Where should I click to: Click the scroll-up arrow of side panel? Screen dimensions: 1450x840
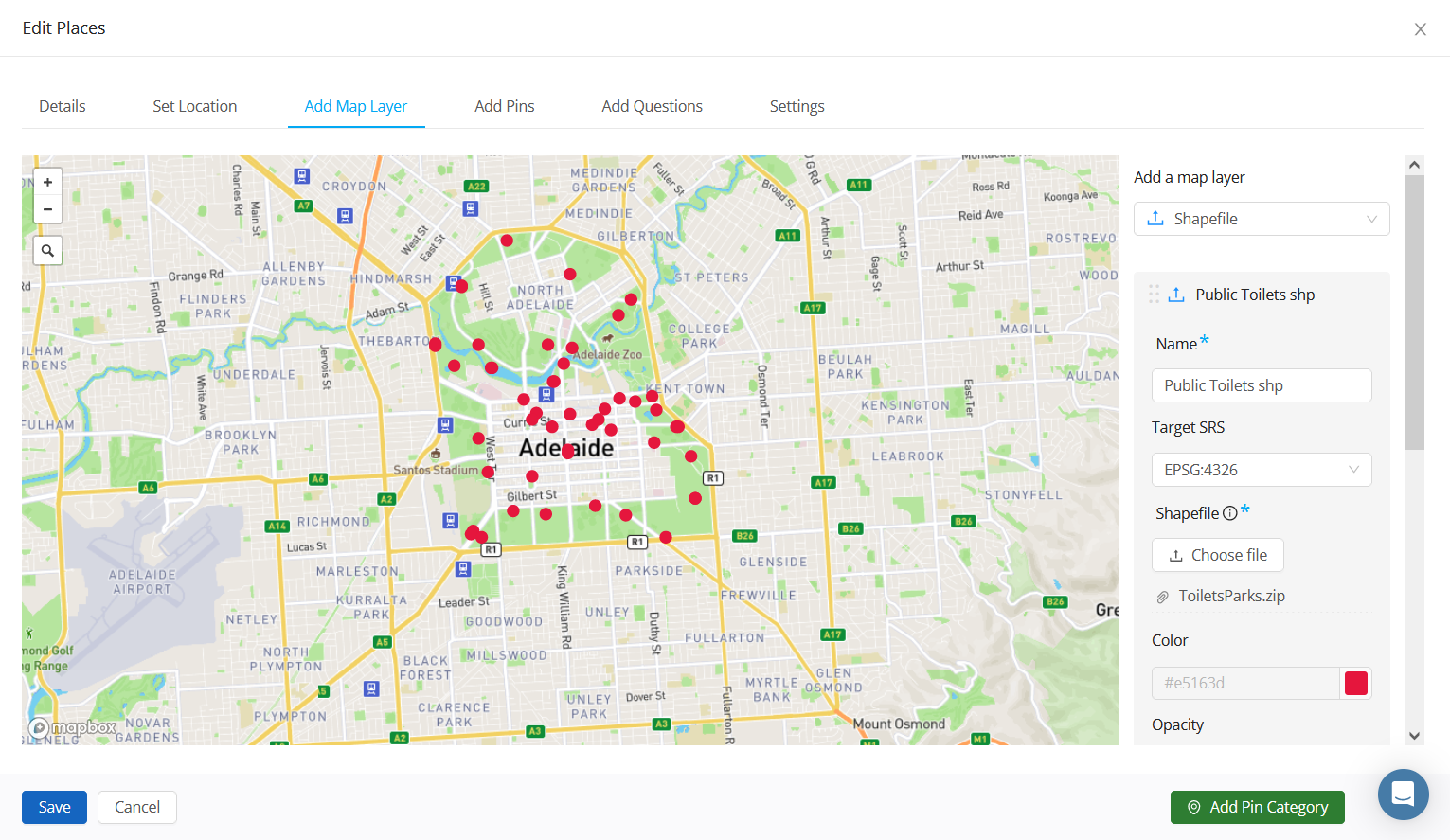[x=1414, y=165]
